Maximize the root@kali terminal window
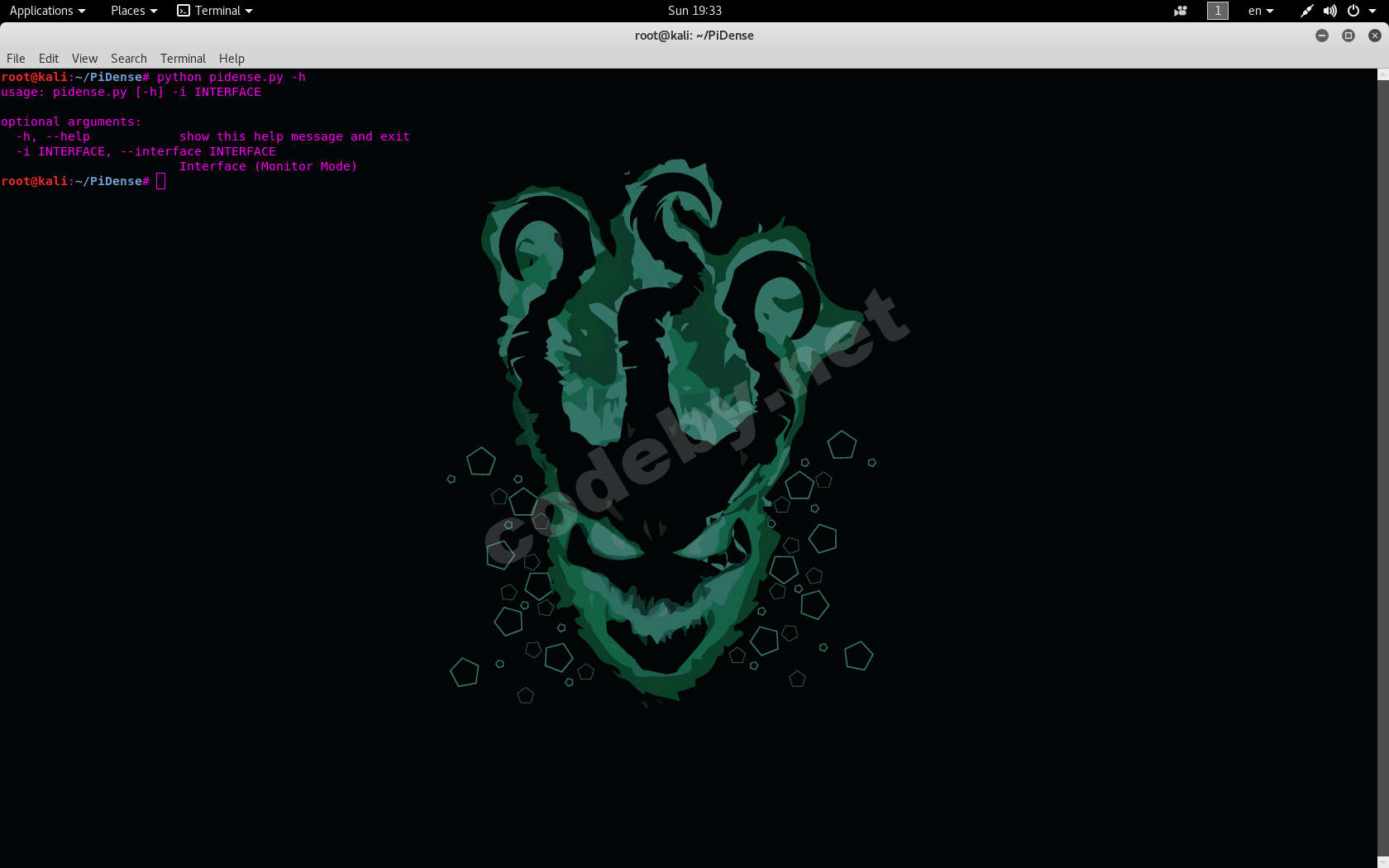 1348,36
